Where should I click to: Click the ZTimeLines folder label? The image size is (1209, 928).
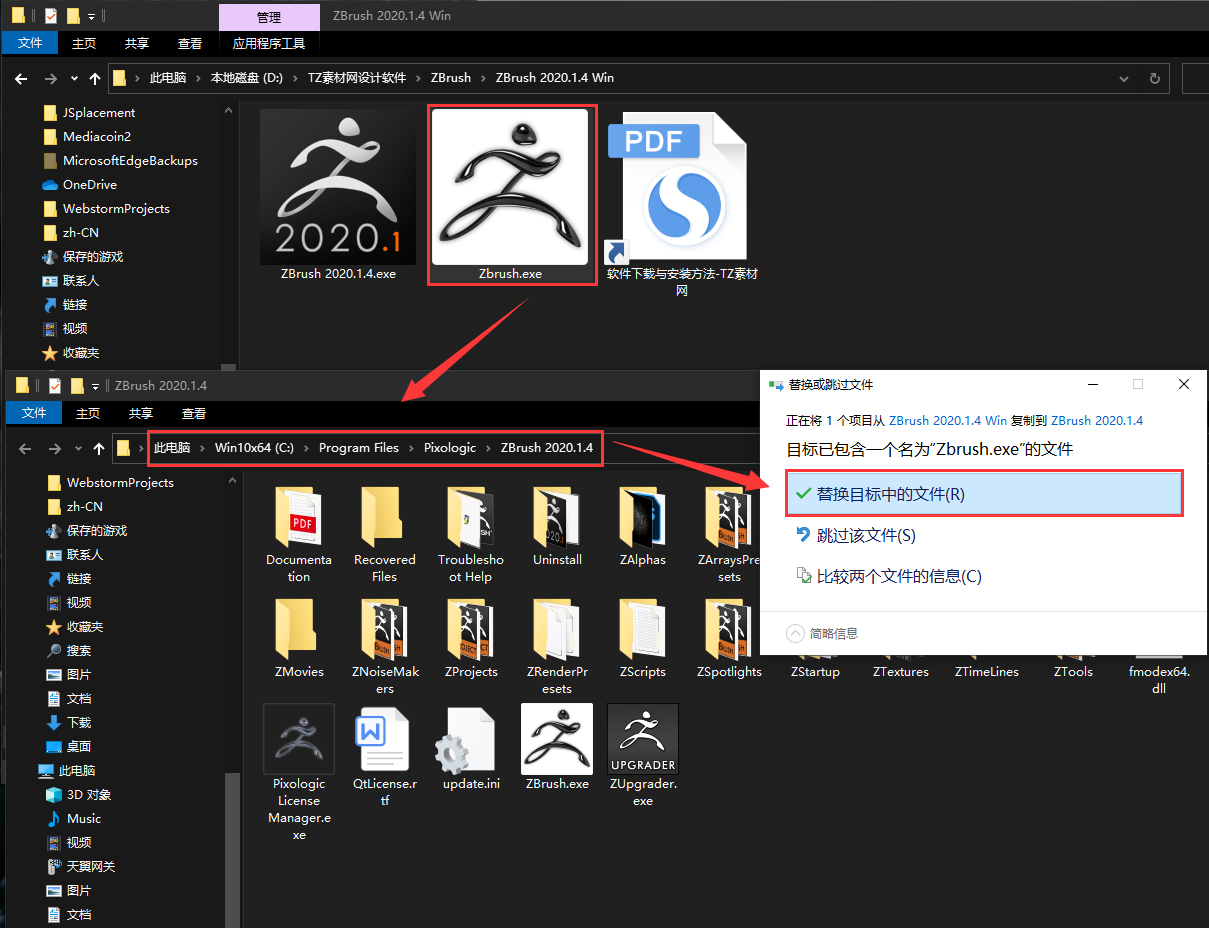(987, 672)
